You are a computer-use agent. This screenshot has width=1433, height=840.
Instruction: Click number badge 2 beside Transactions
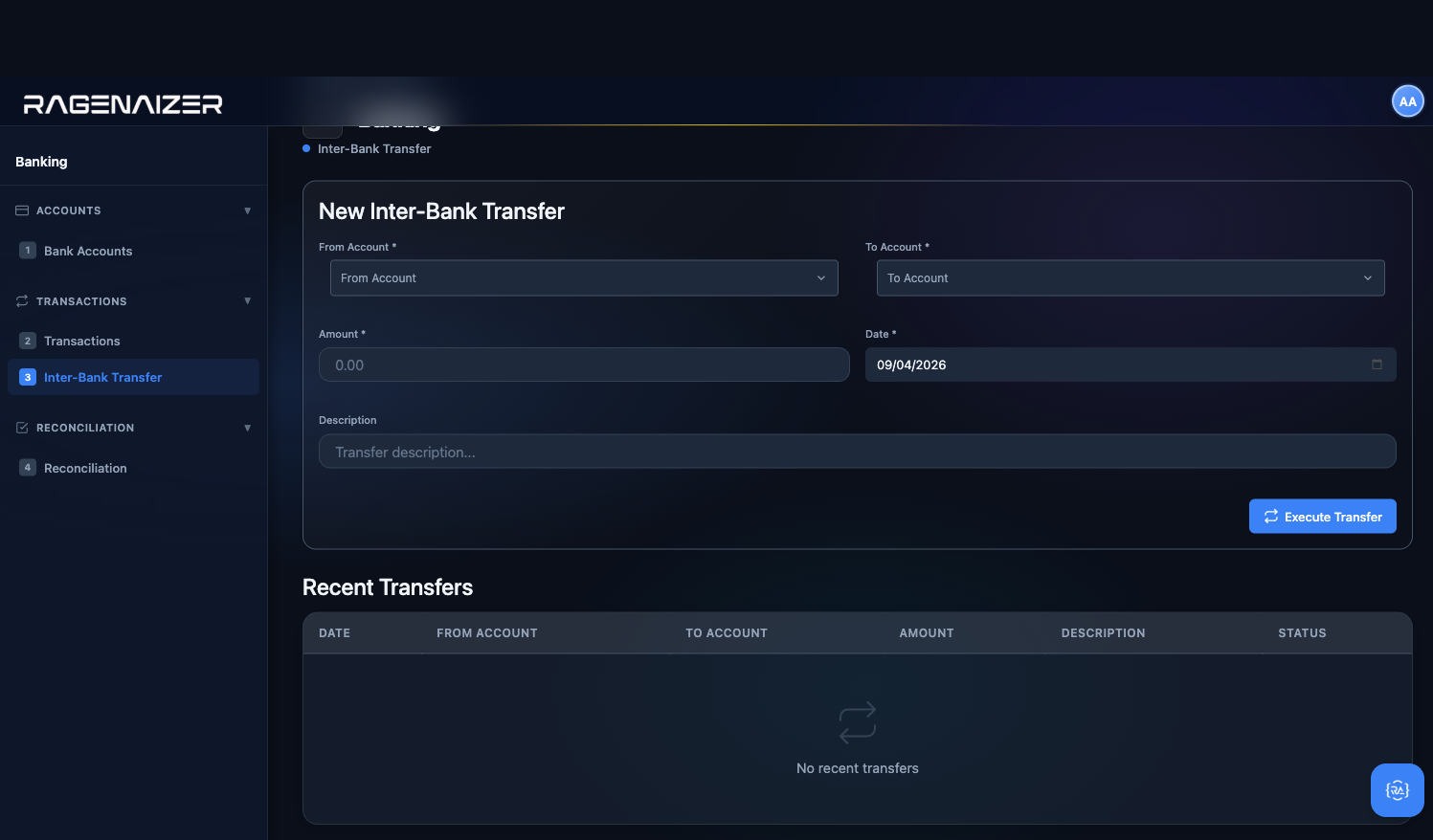28,341
